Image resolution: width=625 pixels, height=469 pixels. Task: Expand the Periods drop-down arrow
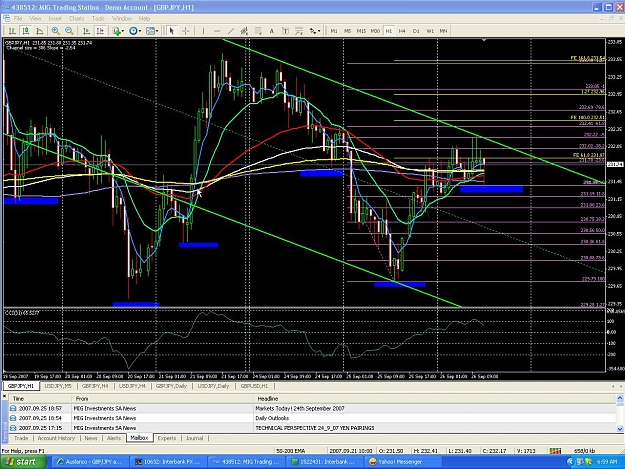(140, 31)
